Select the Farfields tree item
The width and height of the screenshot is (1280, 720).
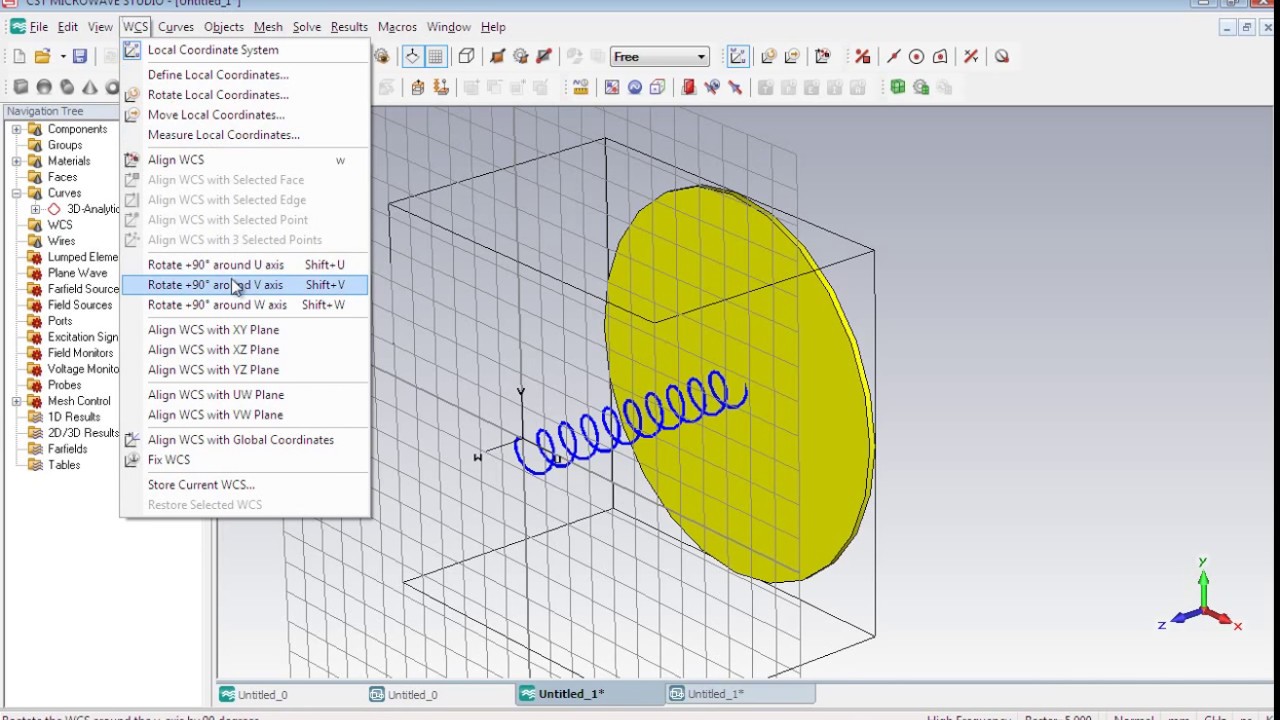point(67,449)
